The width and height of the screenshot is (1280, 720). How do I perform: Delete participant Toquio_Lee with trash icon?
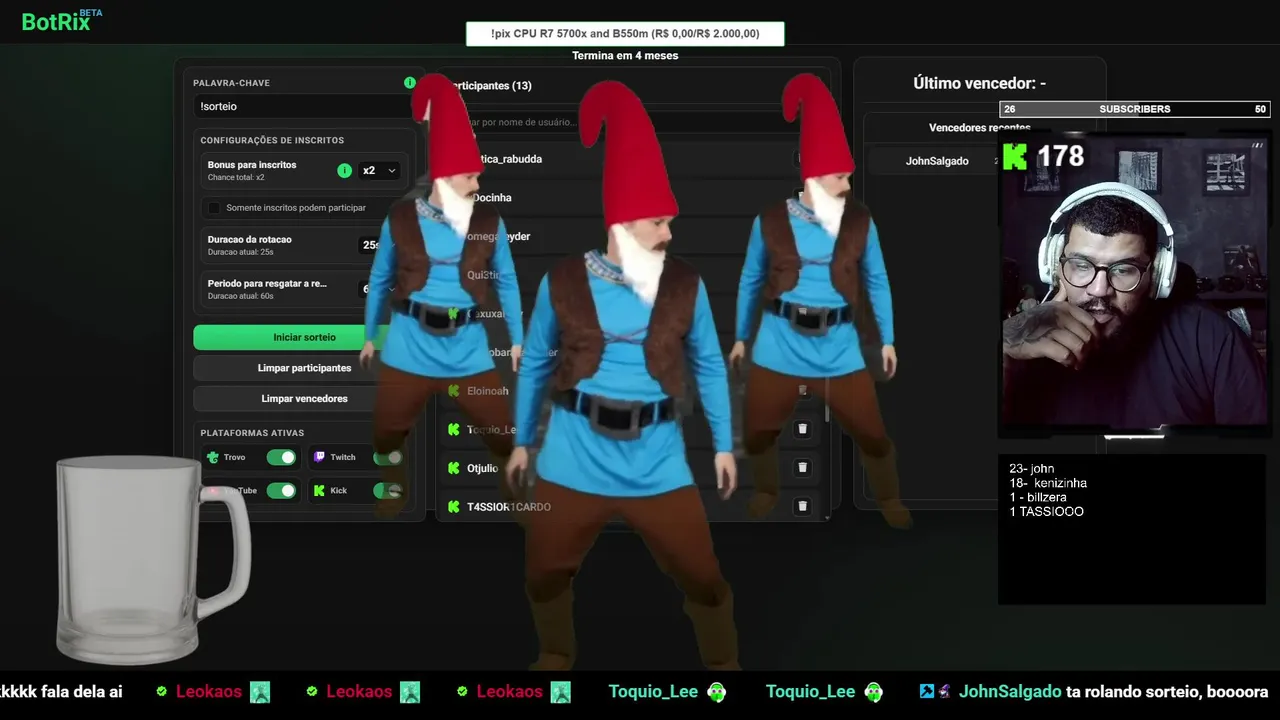802,429
